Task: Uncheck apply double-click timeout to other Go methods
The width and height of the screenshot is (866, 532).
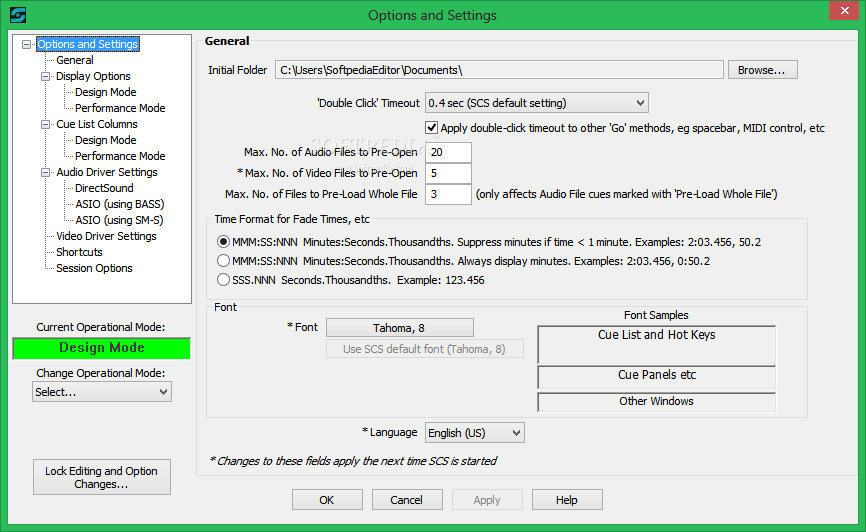Action: pyautogui.click(x=431, y=128)
